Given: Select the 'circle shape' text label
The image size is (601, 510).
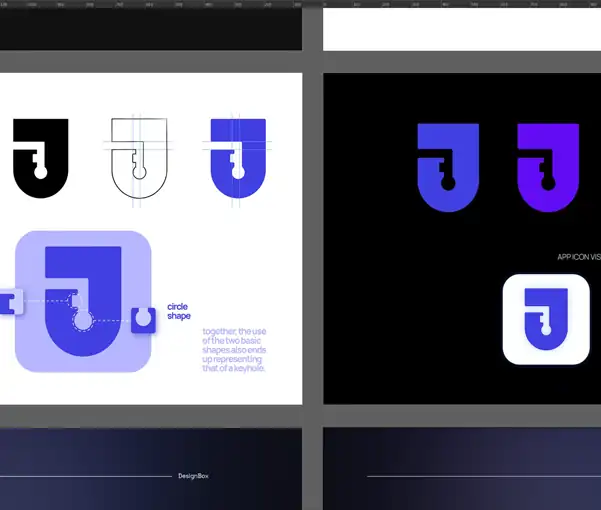Looking at the screenshot, I should [179, 311].
